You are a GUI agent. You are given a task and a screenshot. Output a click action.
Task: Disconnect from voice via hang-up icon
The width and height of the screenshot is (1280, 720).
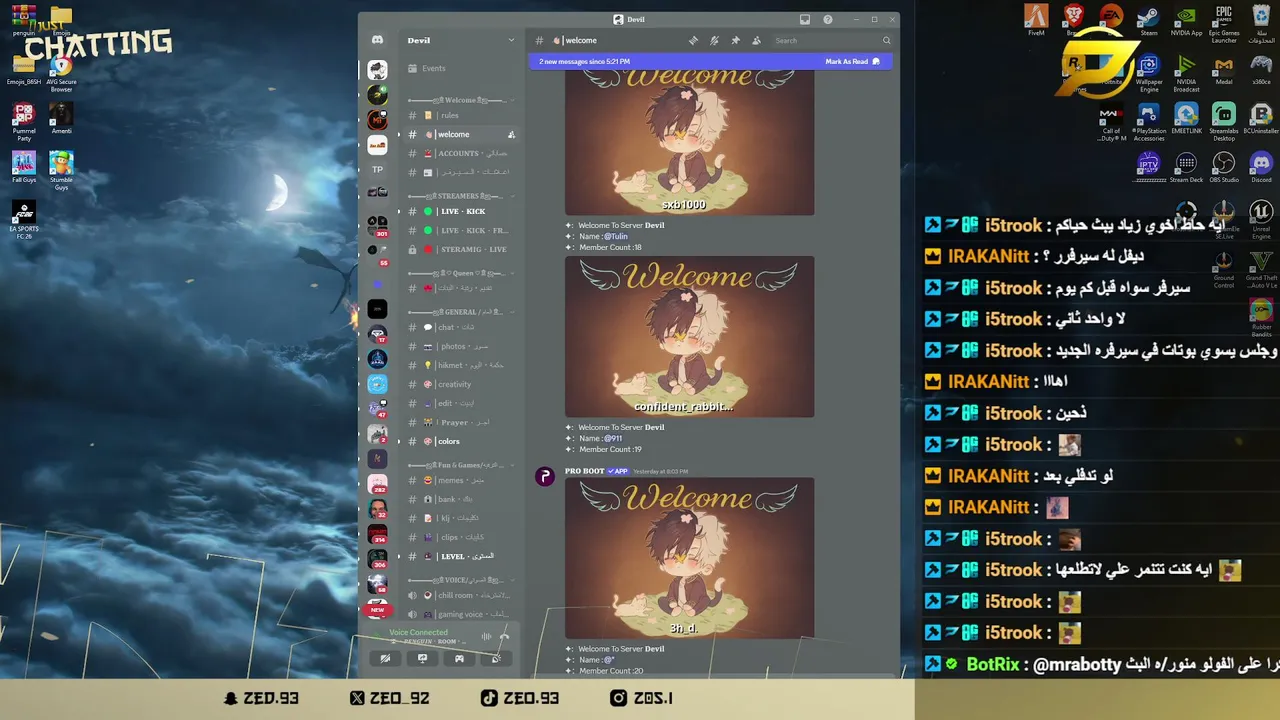pyautogui.click(x=504, y=636)
